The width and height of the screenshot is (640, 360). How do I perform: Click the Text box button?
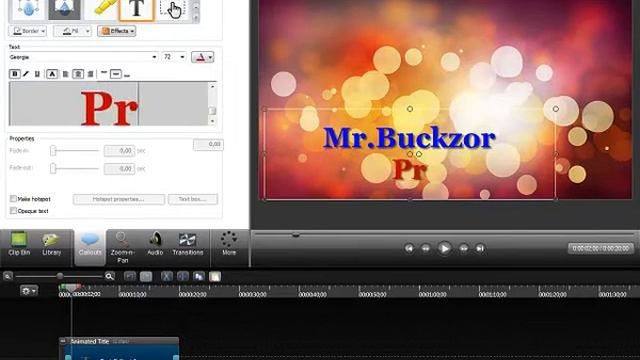pos(193,199)
